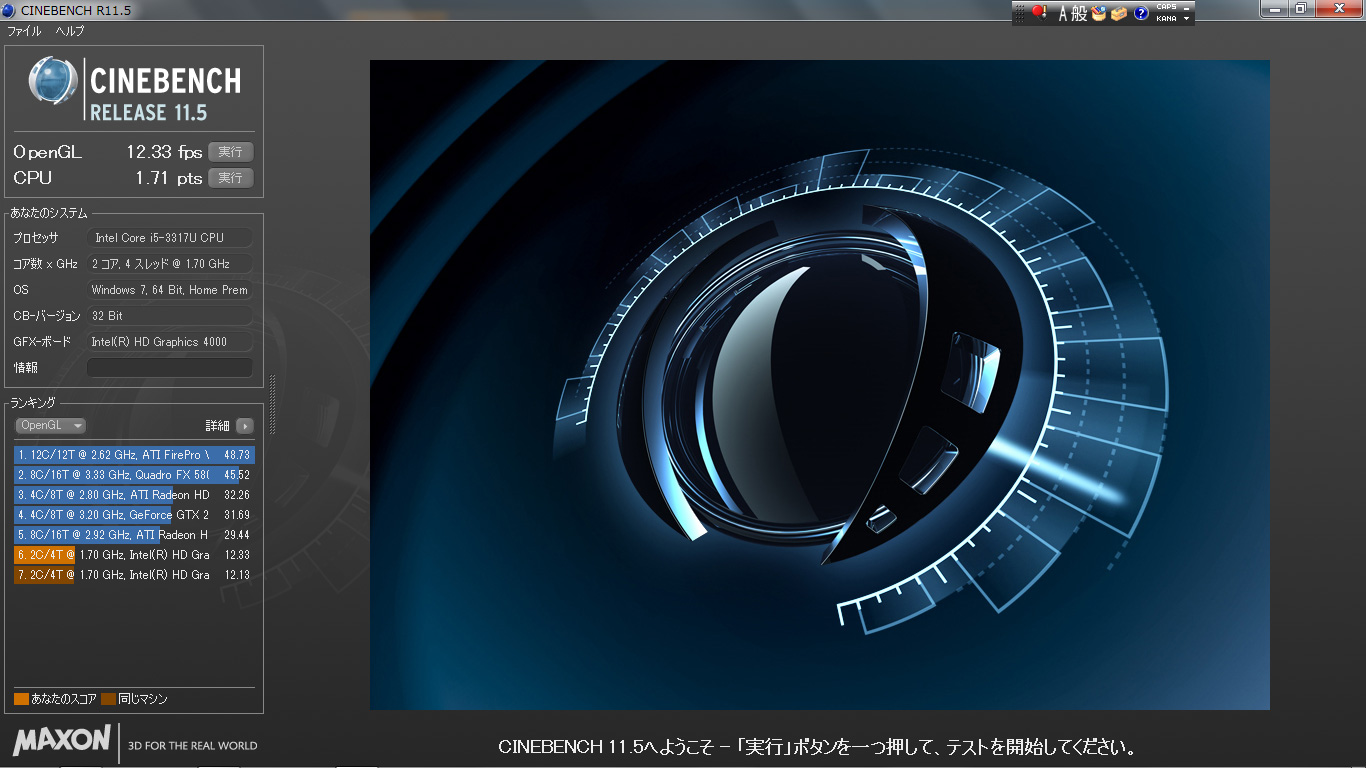This screenshot has width=1366, height=768.
Task: Open the ヘルプ menu
Action: pyautogui.click(x=70, y=31)
